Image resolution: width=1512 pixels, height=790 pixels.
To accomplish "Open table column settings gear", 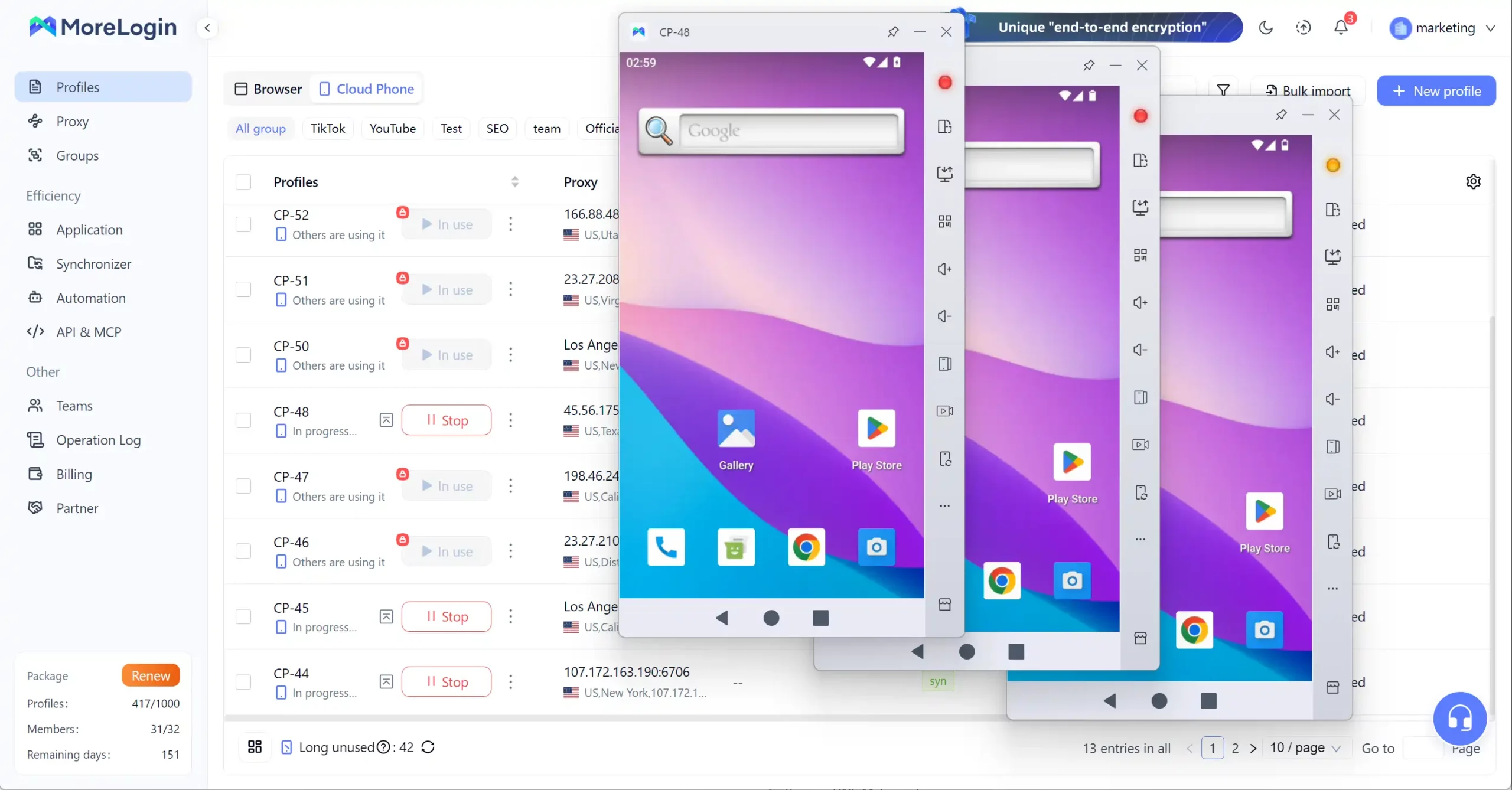I will [x=1474, y=181].
